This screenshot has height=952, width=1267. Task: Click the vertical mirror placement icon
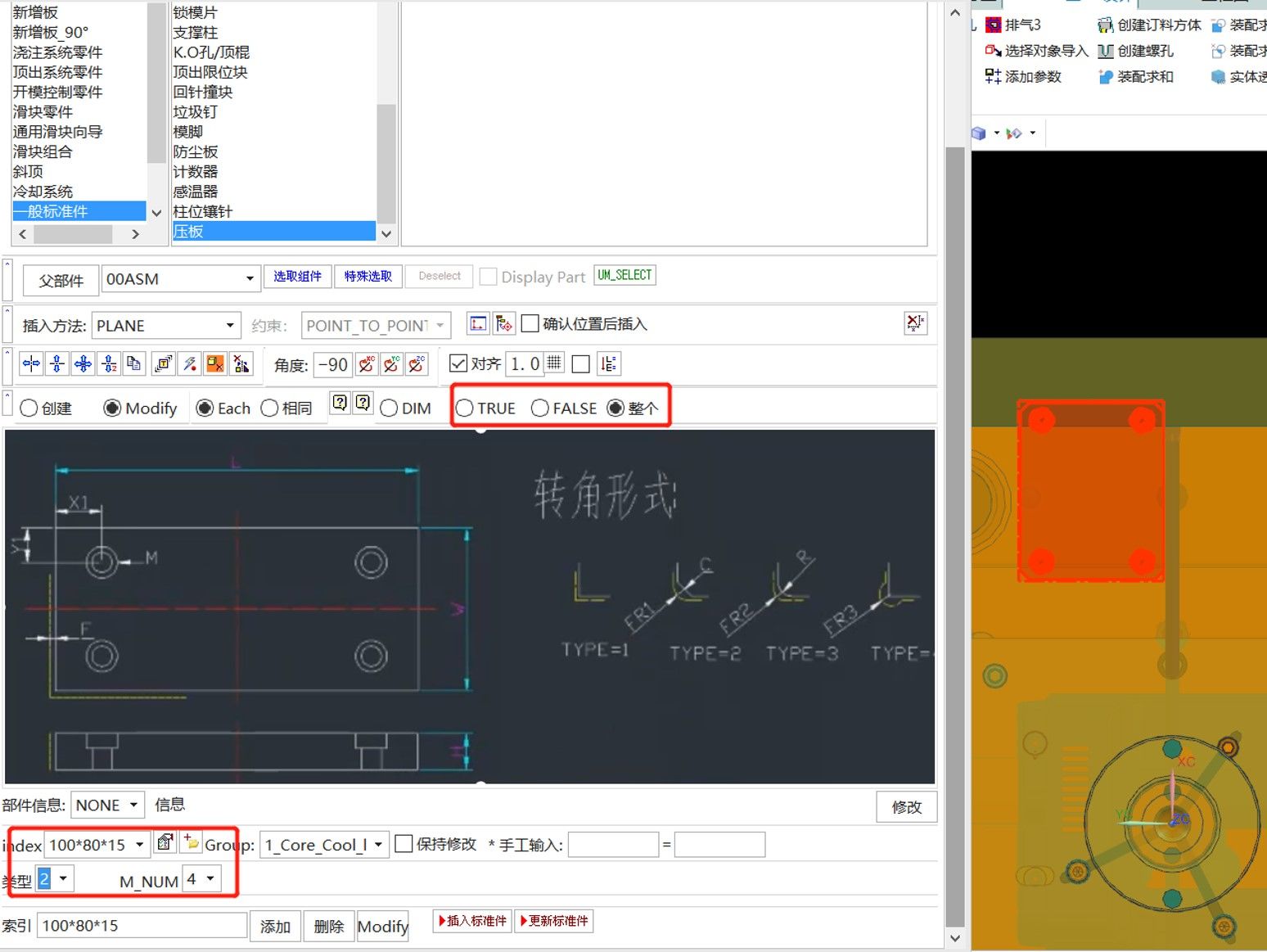click(57, 363)
